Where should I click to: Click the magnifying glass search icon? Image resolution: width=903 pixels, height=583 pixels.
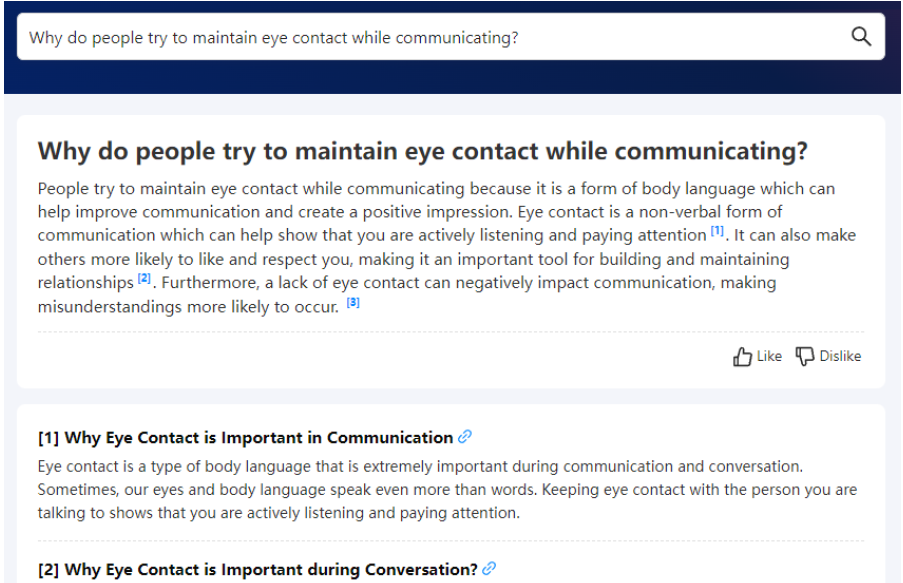[860, 37]
